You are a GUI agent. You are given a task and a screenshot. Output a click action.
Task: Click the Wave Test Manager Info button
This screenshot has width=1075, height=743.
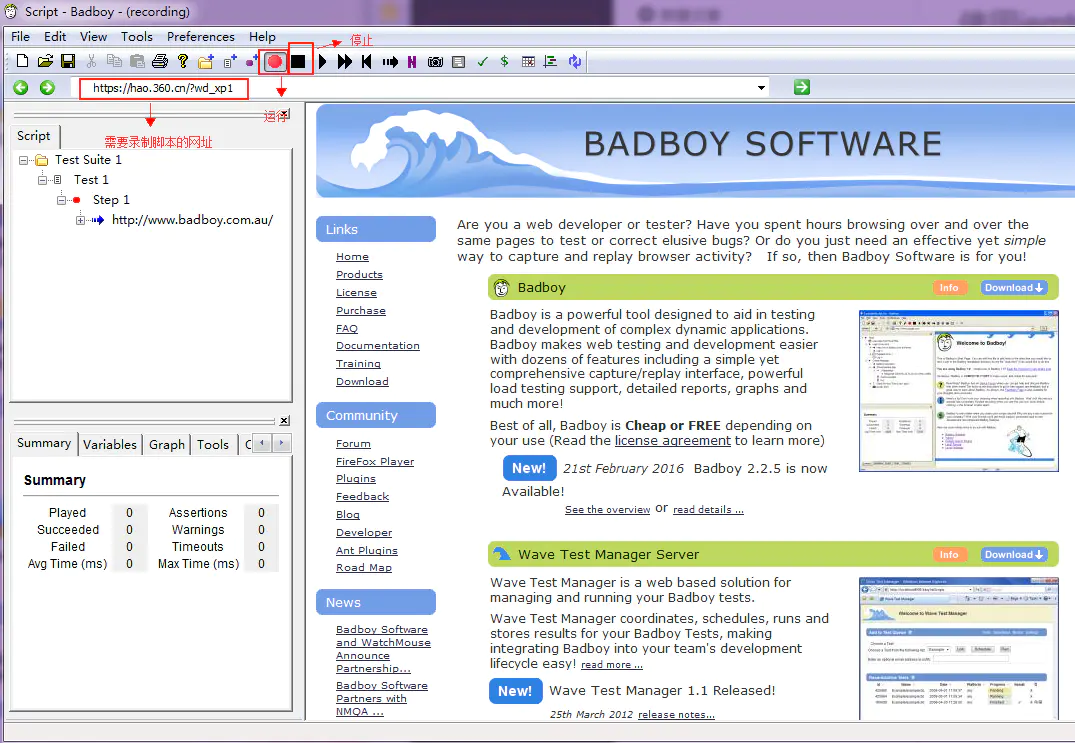(950, 555)
